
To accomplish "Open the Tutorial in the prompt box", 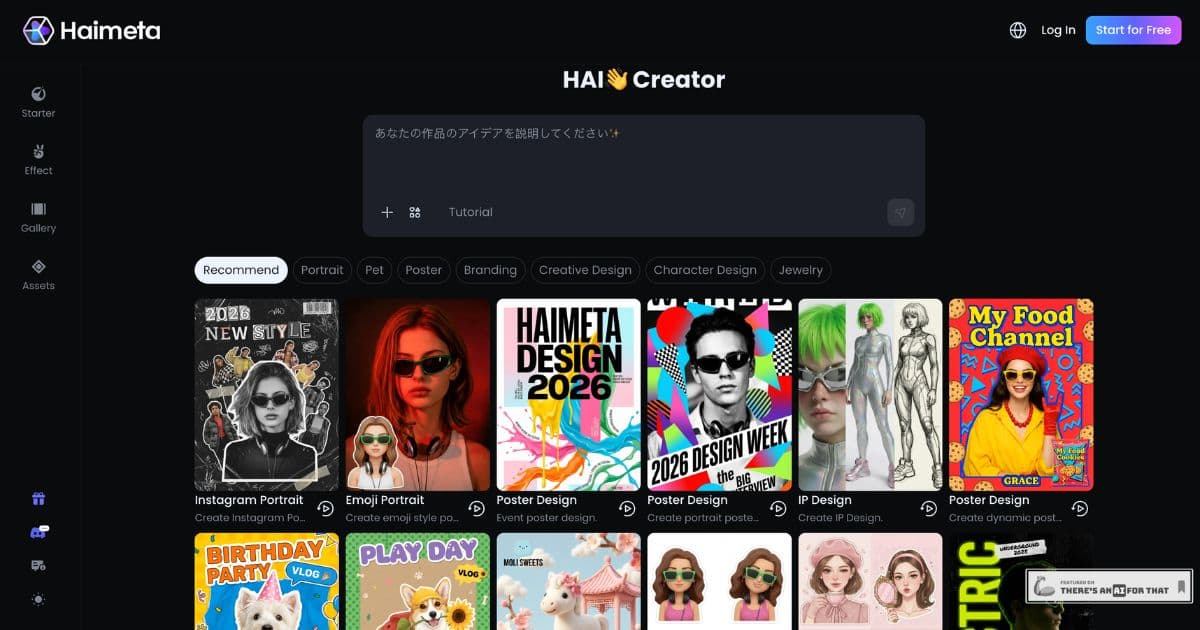I will tap(470, 212).
